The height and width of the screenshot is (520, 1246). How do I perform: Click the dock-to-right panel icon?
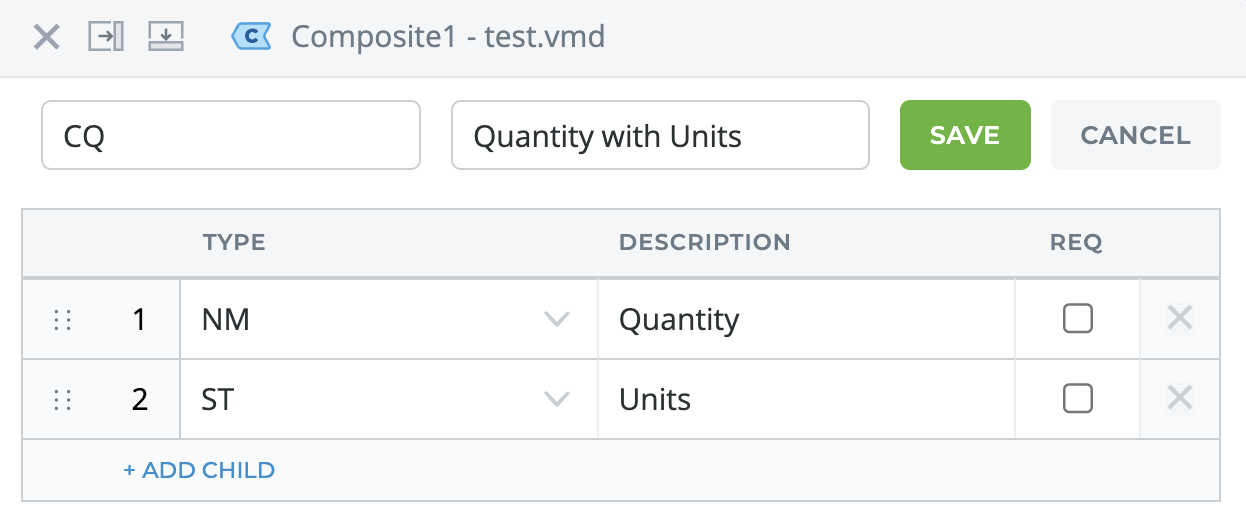(106, 37)
